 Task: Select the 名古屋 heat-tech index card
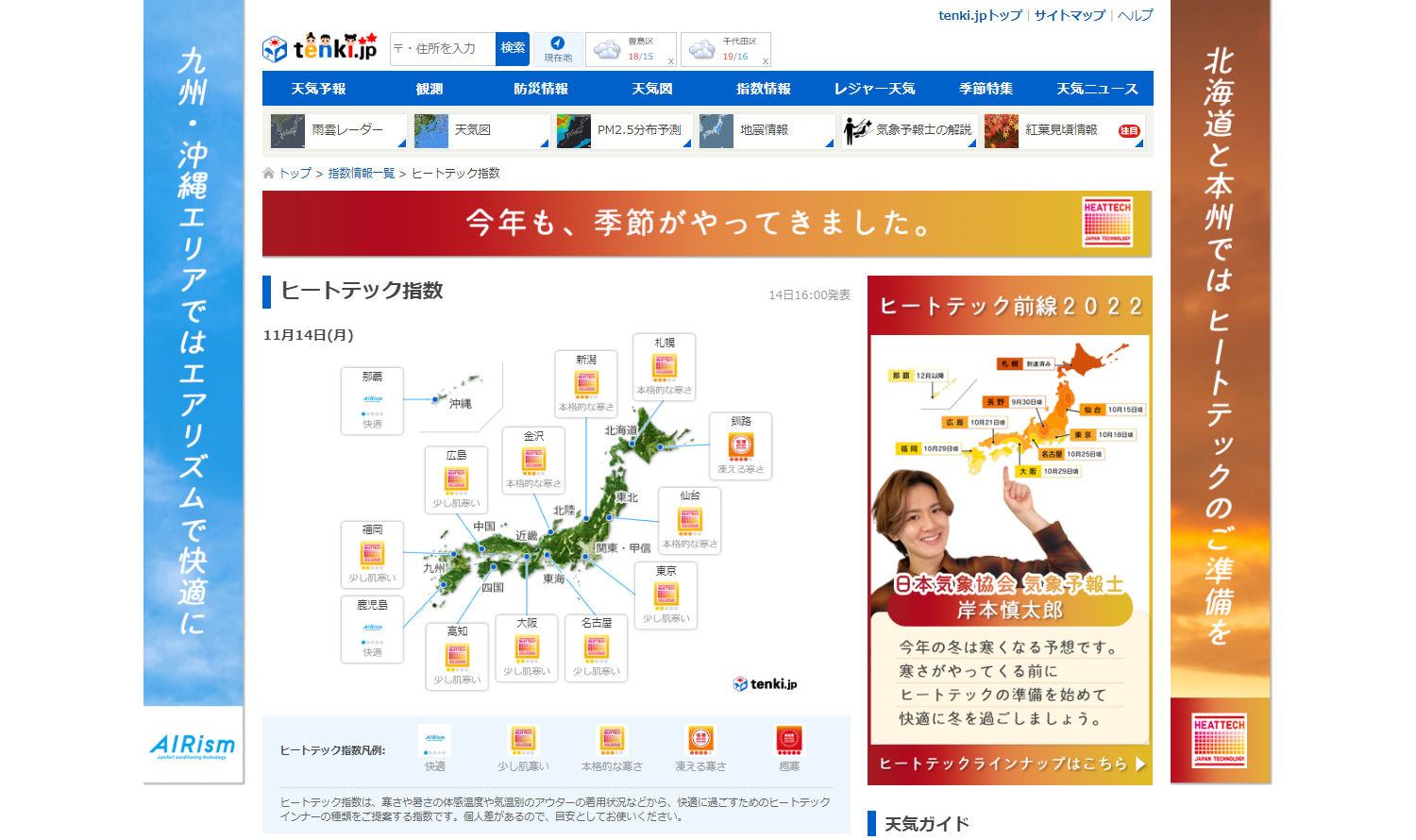pyautogui.click(x=597, y=647)
